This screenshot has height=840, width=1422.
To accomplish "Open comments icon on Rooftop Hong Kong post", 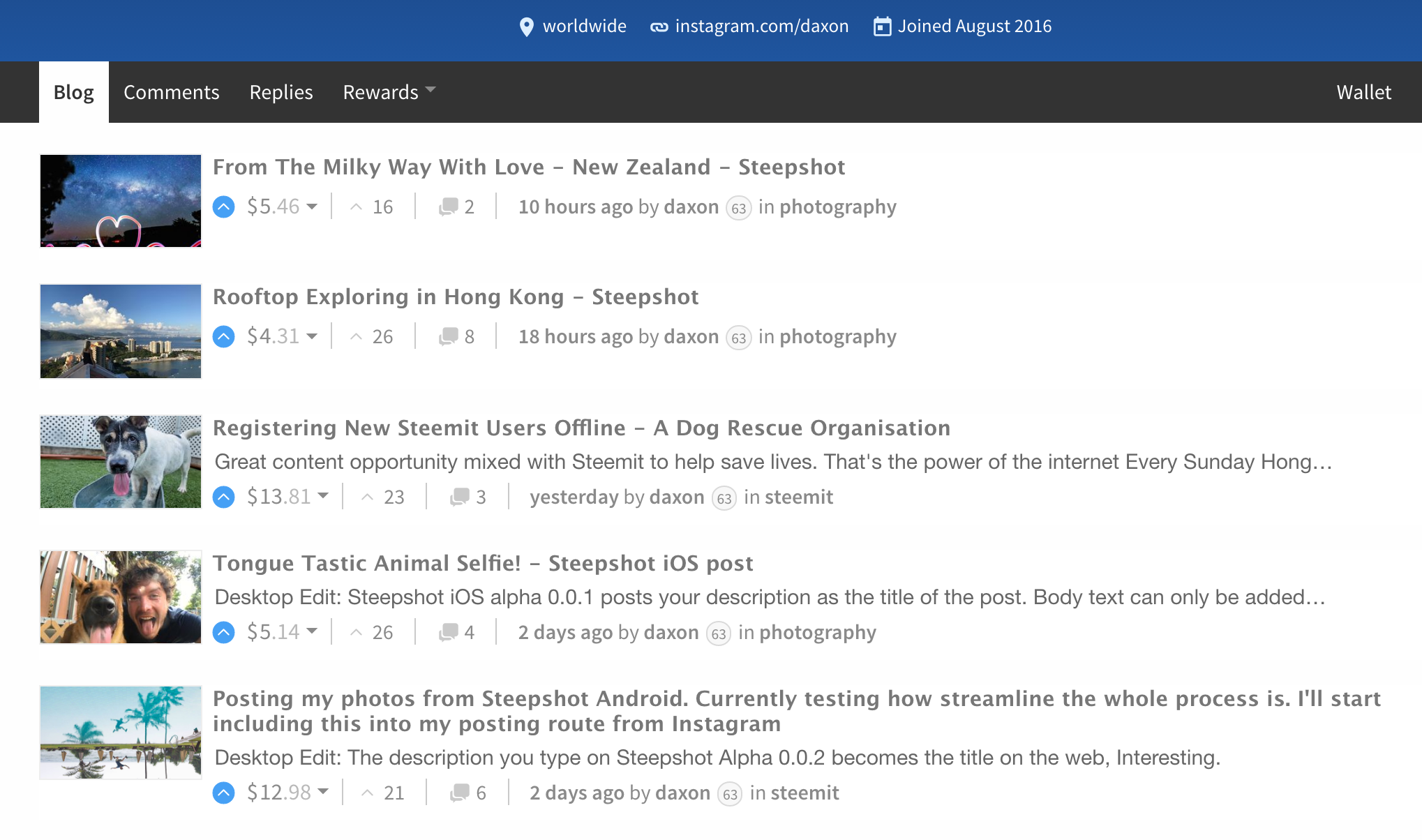I will point(448,337).
